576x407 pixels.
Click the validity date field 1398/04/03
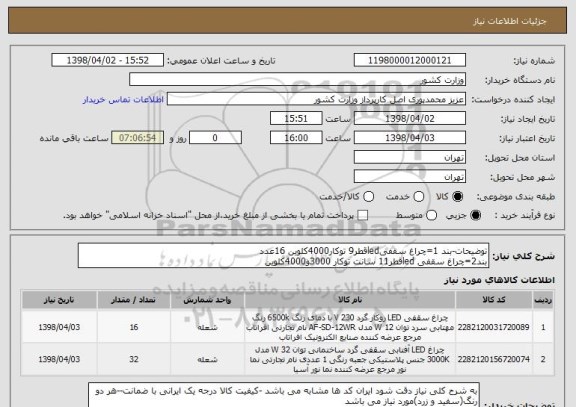coord(410,138)
